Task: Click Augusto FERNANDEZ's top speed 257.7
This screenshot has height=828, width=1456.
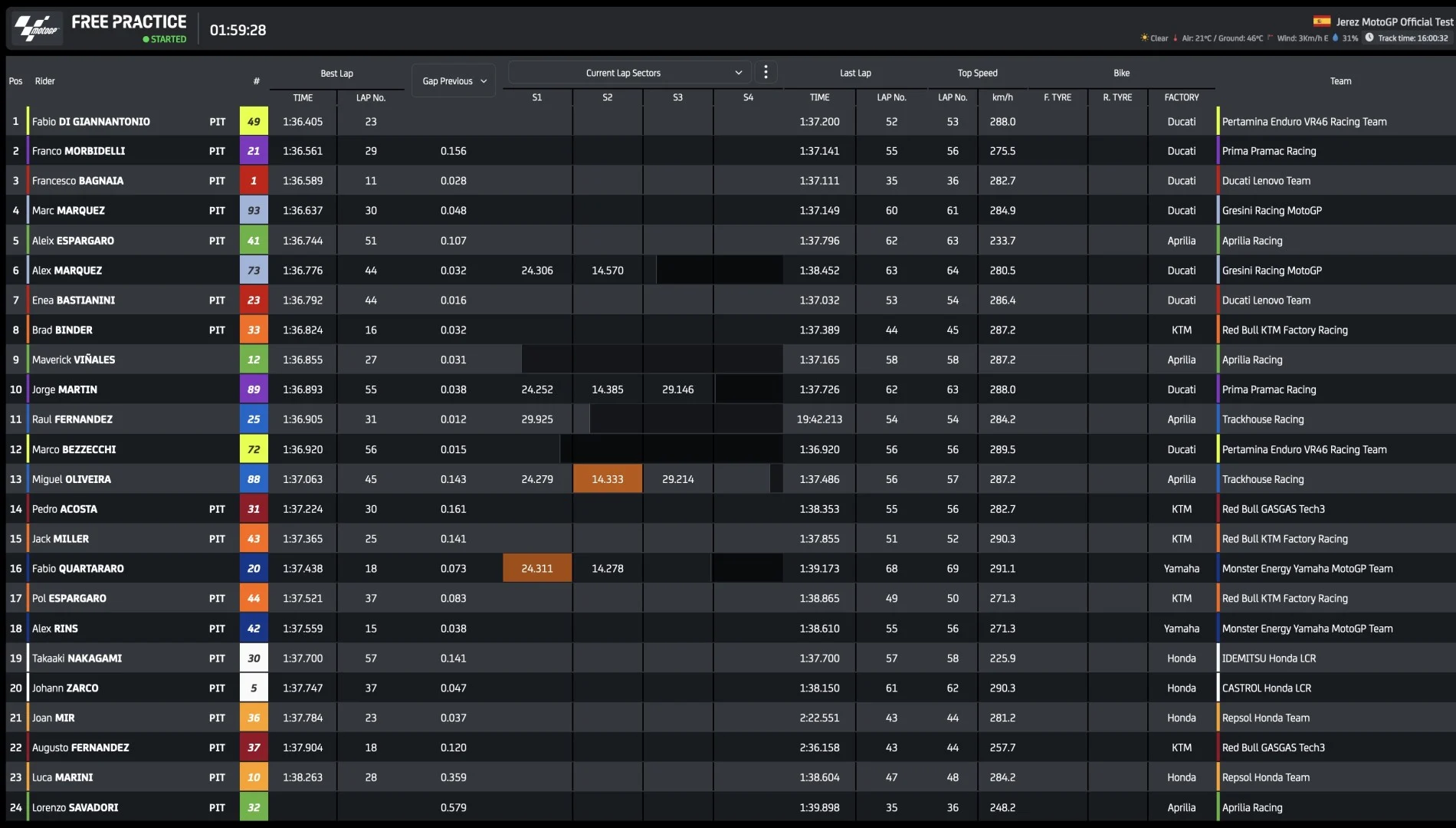Action: tap(1002, 747)
